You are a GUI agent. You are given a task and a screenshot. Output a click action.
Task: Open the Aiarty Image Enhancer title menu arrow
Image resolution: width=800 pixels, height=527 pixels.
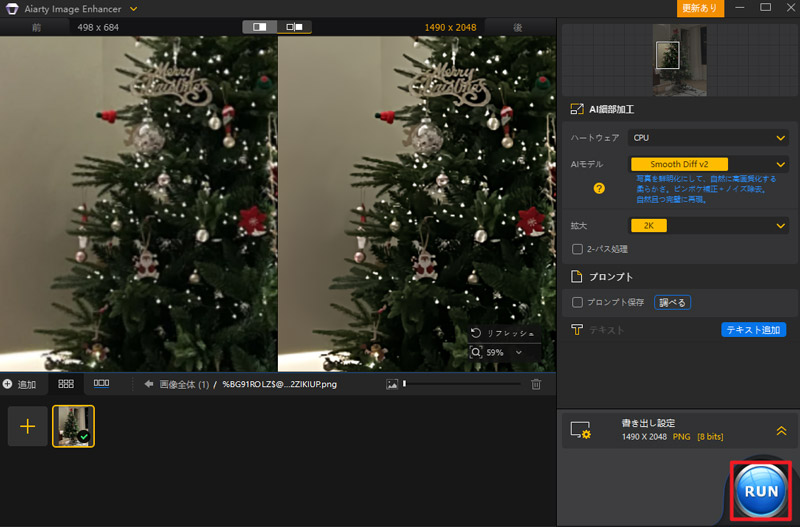[x=134, y=9]
